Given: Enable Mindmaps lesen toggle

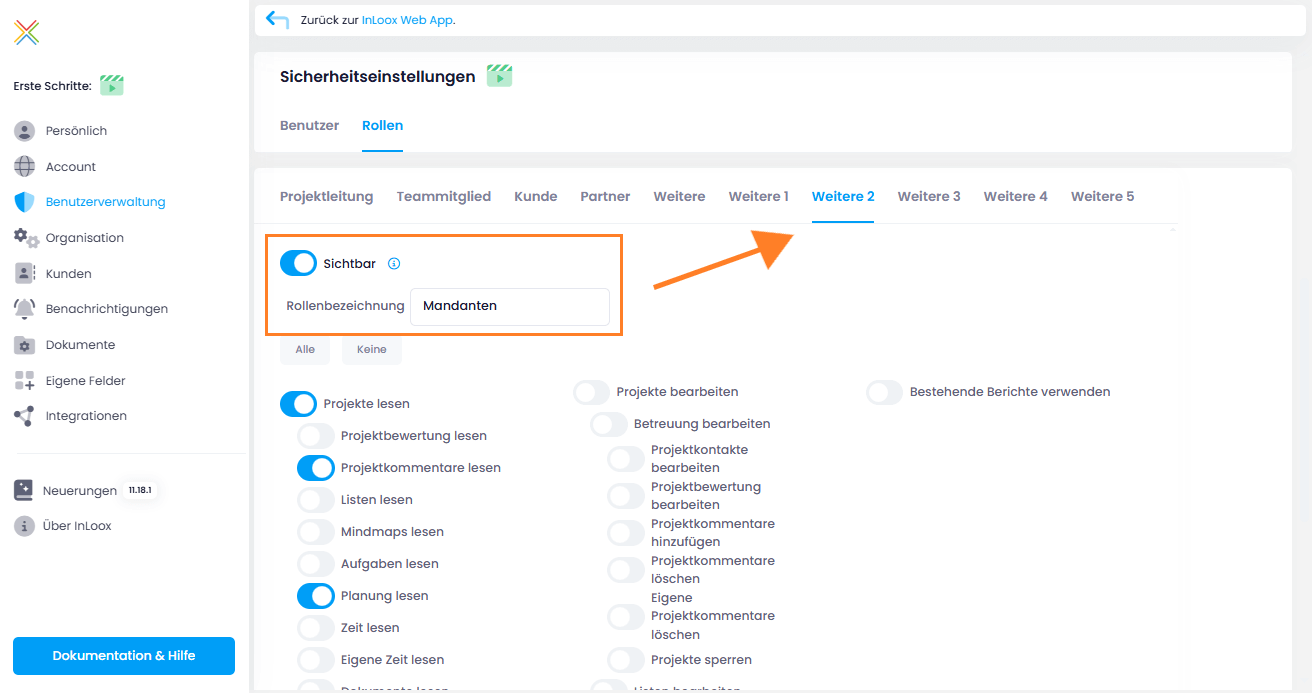Looking at the screenshot, I should point(316,532).
